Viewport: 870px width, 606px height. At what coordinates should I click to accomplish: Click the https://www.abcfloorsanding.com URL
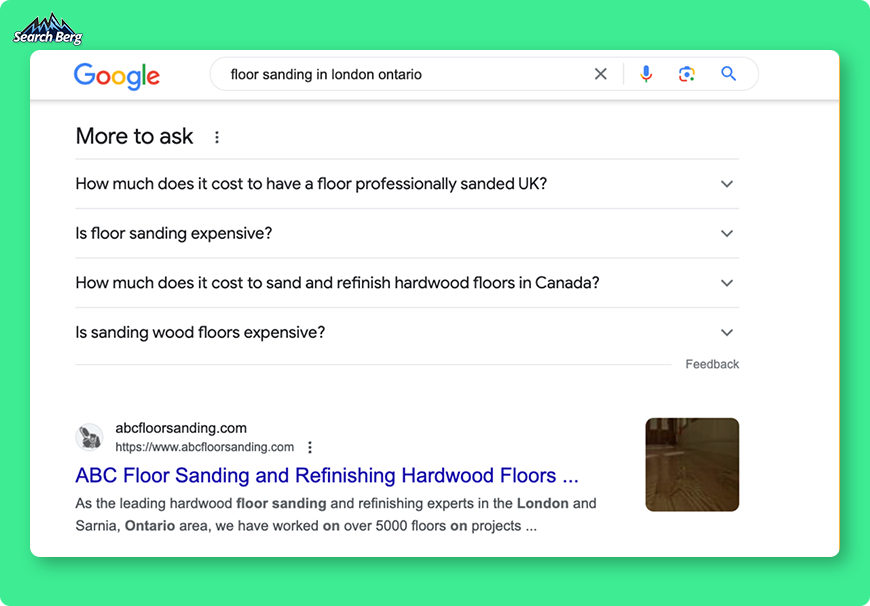pos(205,447)
